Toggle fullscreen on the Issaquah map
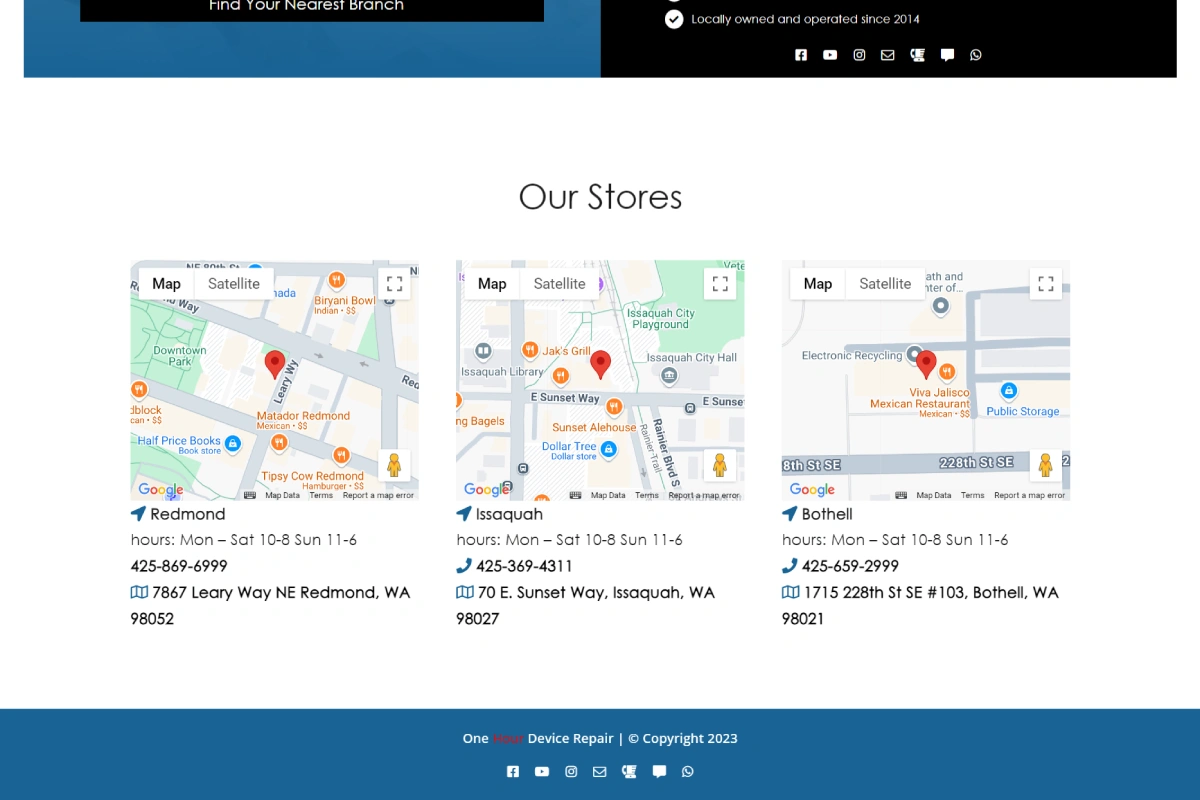The width and height of the screenshot is (1200, 800). coord(720,284)
